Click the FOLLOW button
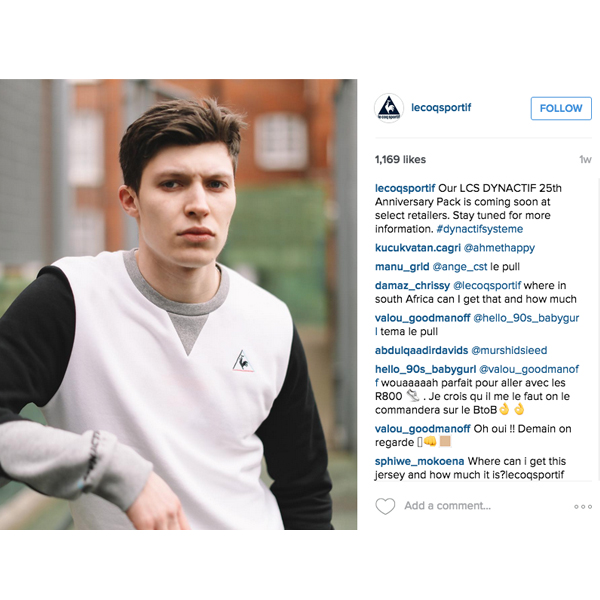Image resolution: width=600 pixels, height=600 pixels. click(561, 108)
